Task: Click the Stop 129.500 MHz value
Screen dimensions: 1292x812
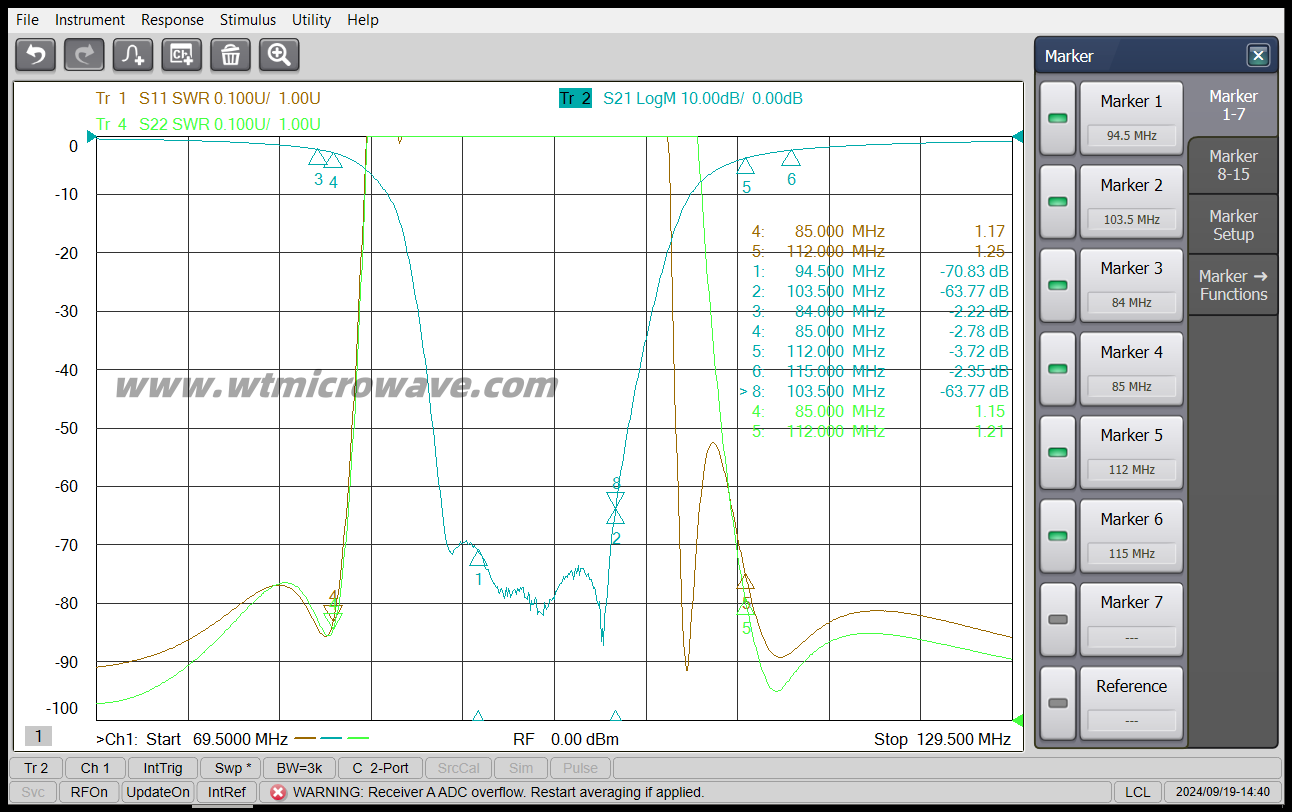Action: [942, 740]
